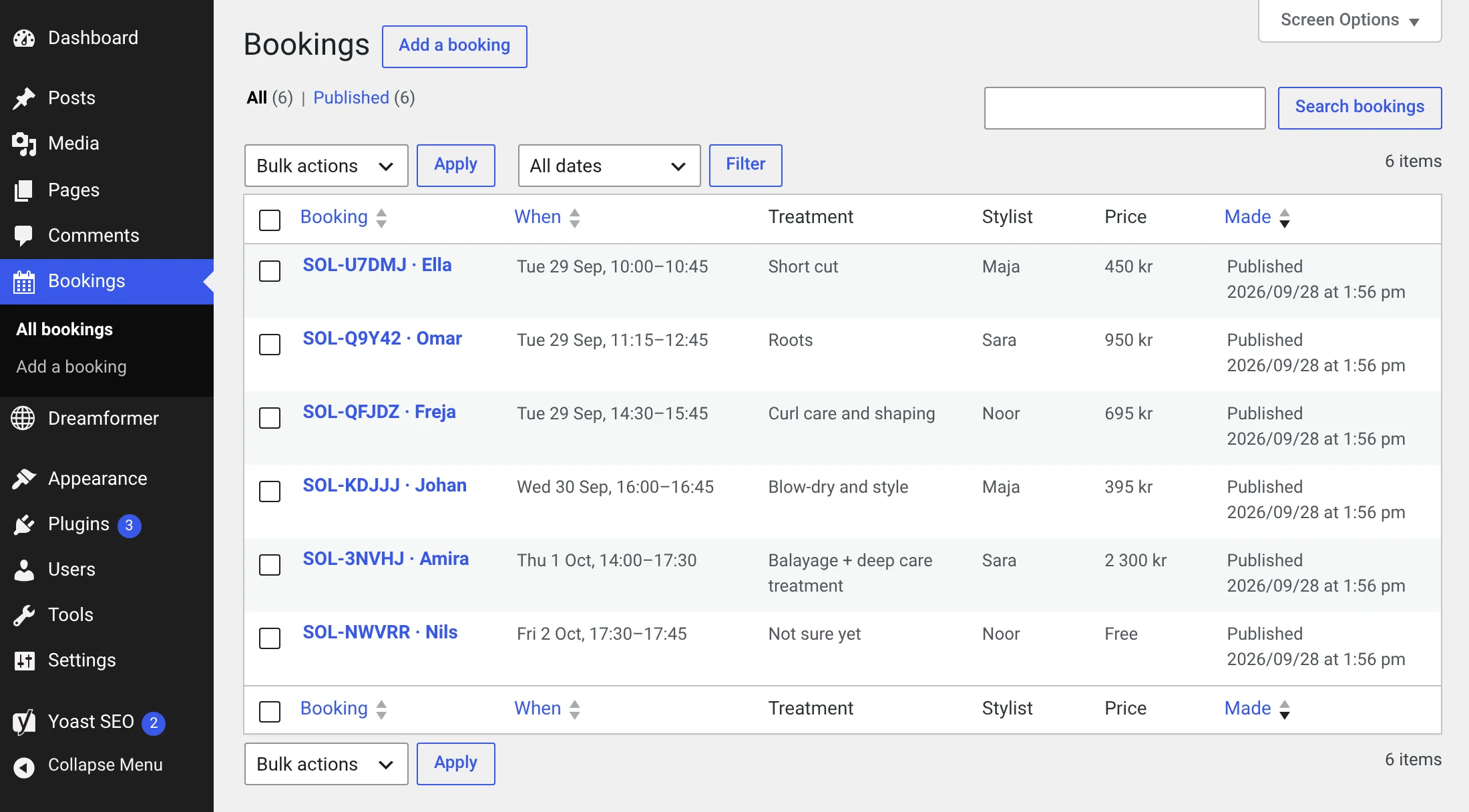Click the Search bookings button
Image resolution: width=1469 pixels, height=812 pixels.
pos(1359,108)
